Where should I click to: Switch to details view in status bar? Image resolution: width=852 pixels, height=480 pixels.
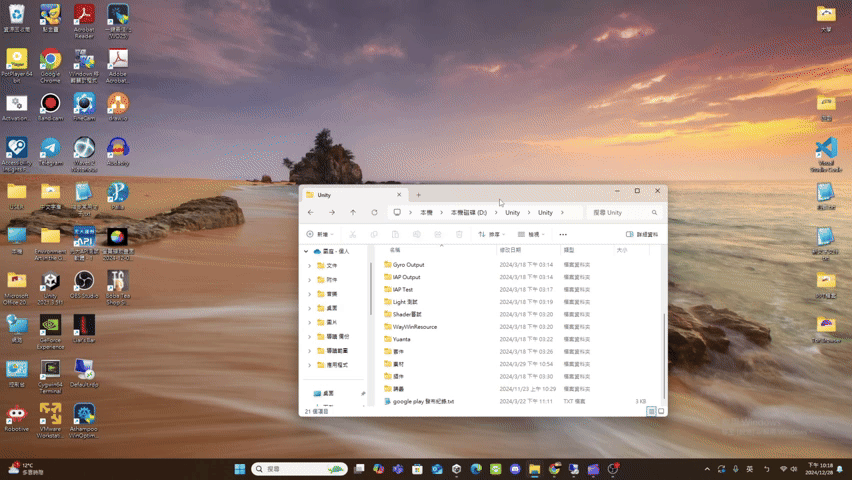pos(651,411)
